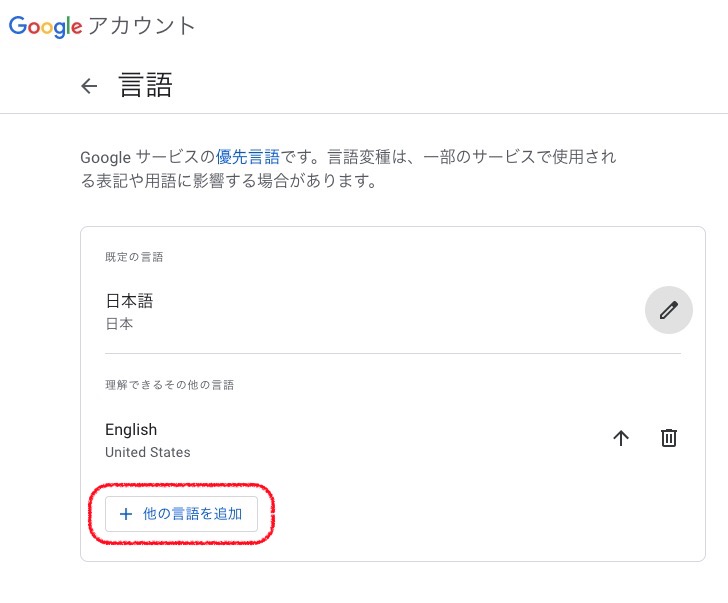Move English up with the arrow icon
The width and height of the screenshot is (728, 603).
pos(621,438)
